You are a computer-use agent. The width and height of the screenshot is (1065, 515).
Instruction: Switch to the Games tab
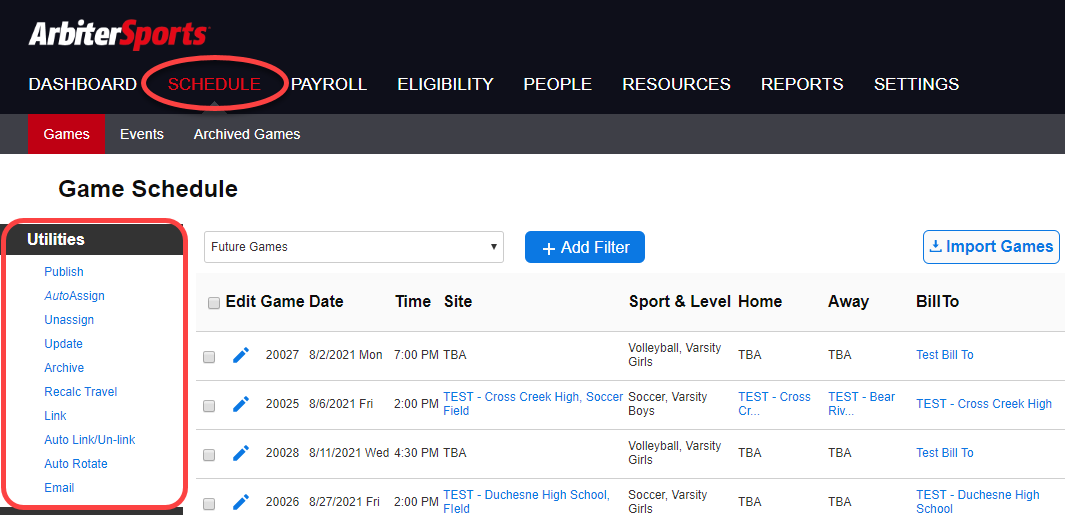tap(67, 134)
